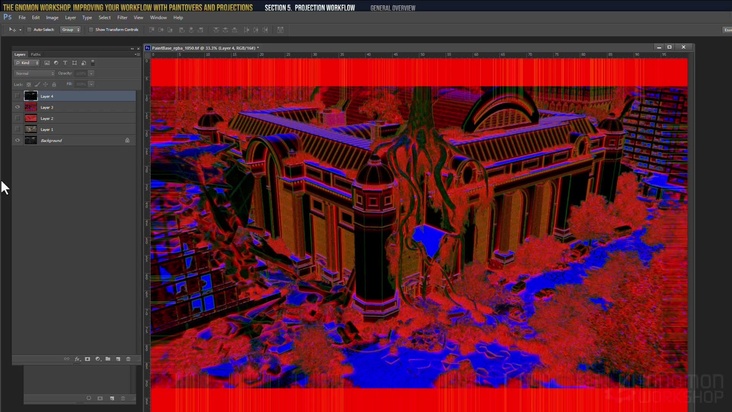Click lock all padlock icon
The height and width of the screenshot is (412, 732).
coord(54,84)
